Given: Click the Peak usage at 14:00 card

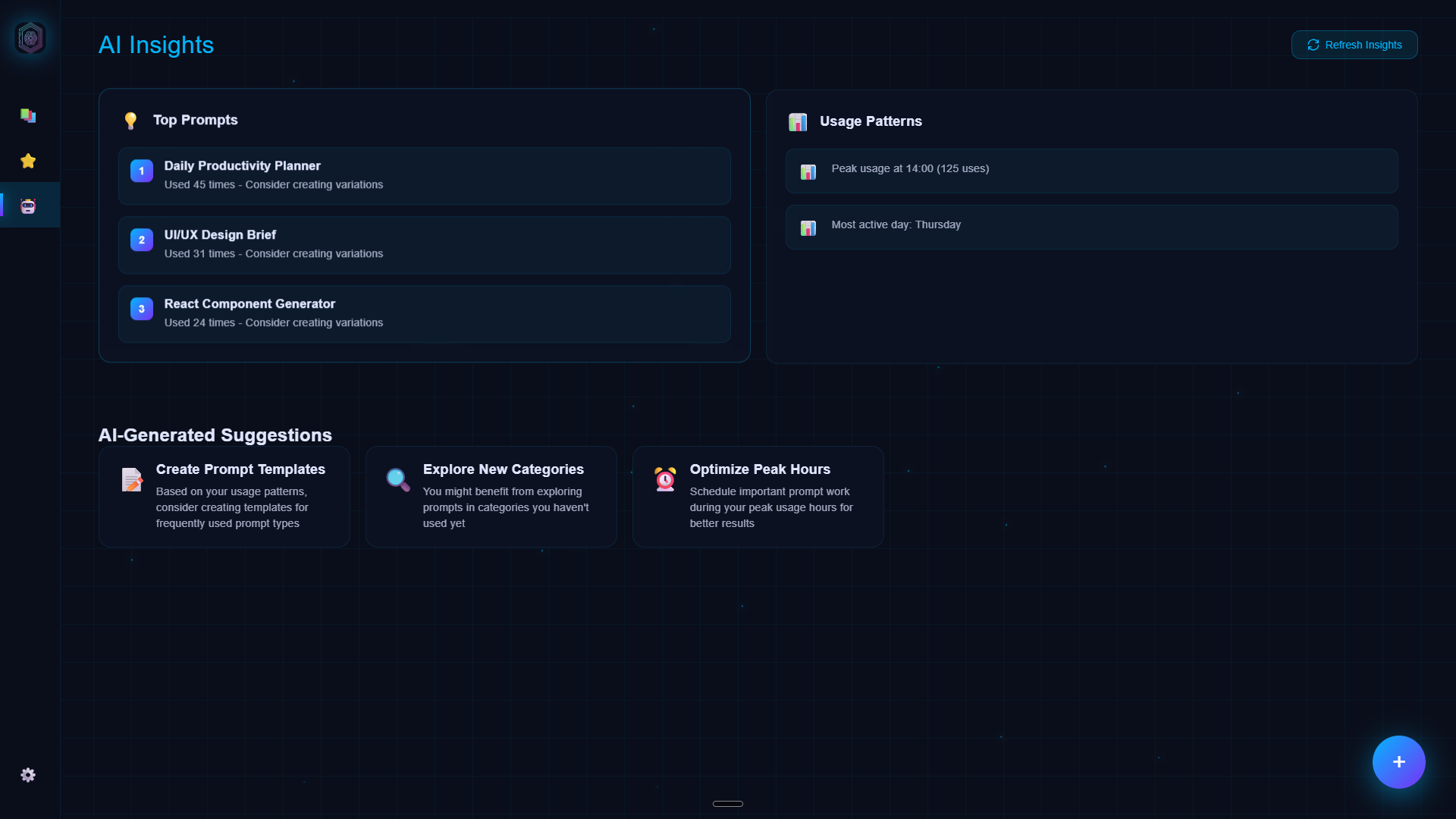Looking at the screenshot, I should coord(1091,170).
